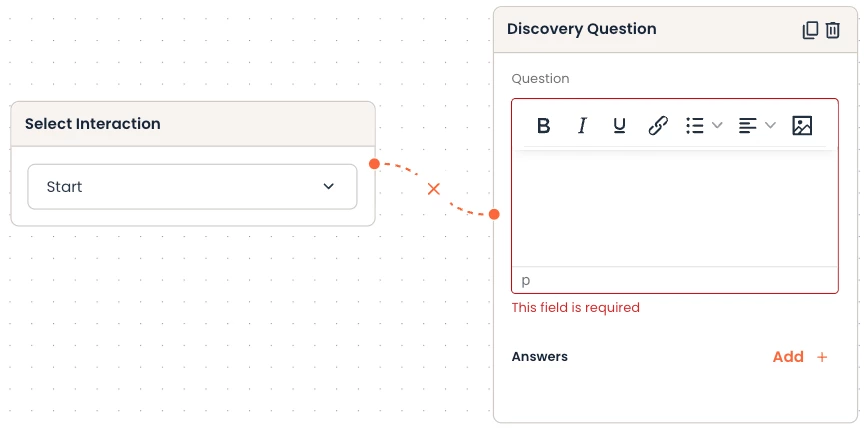Remove the connection via orange X
Image resolution: width=865 pixels, height=432 pixels.
point(434,188)
